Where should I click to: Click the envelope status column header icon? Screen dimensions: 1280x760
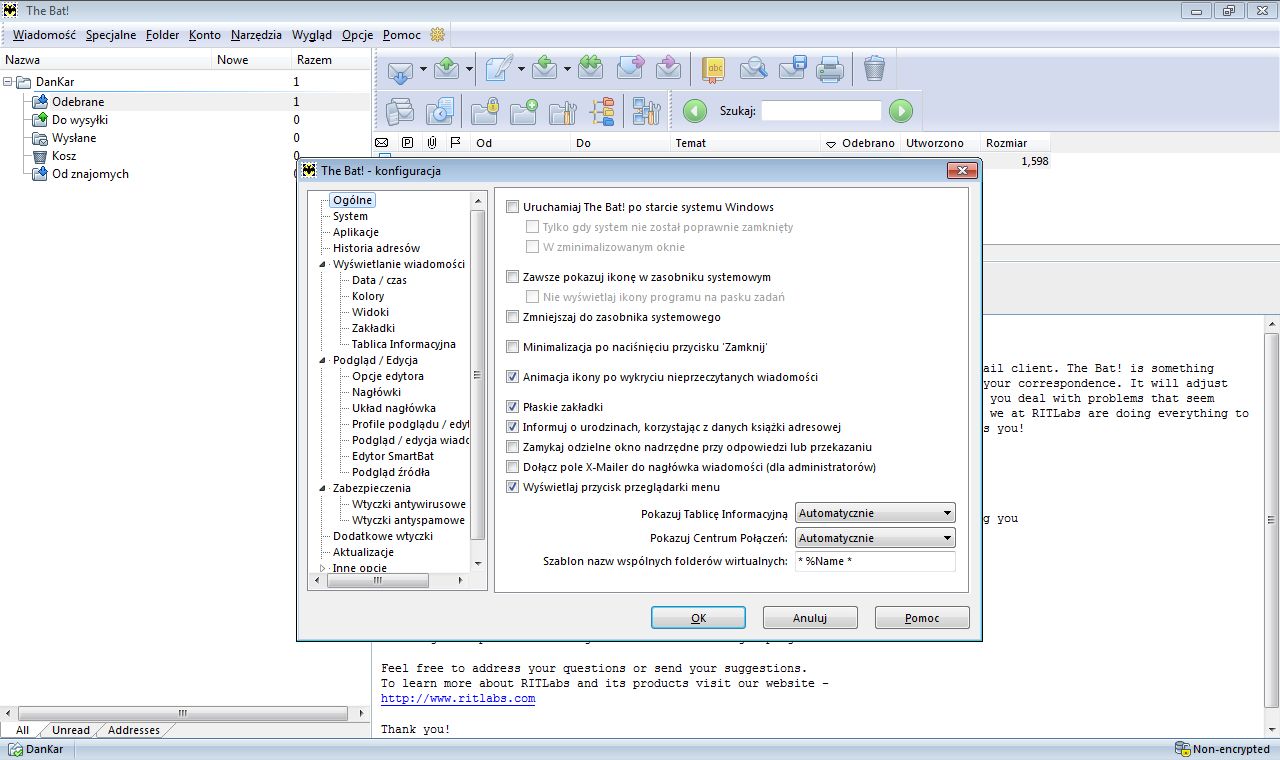point(383,143)
